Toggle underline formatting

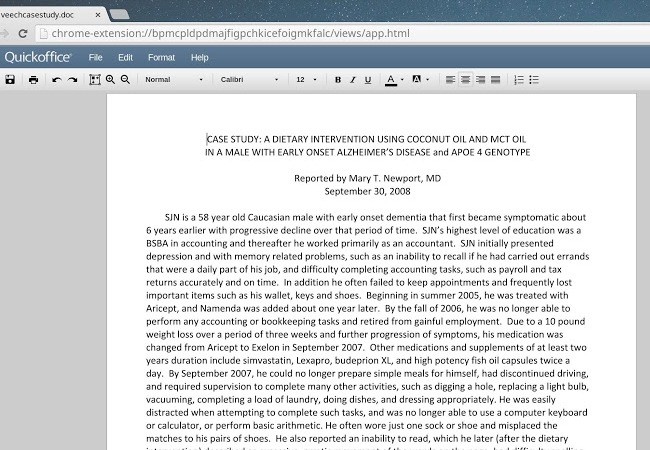coord(368,80)
